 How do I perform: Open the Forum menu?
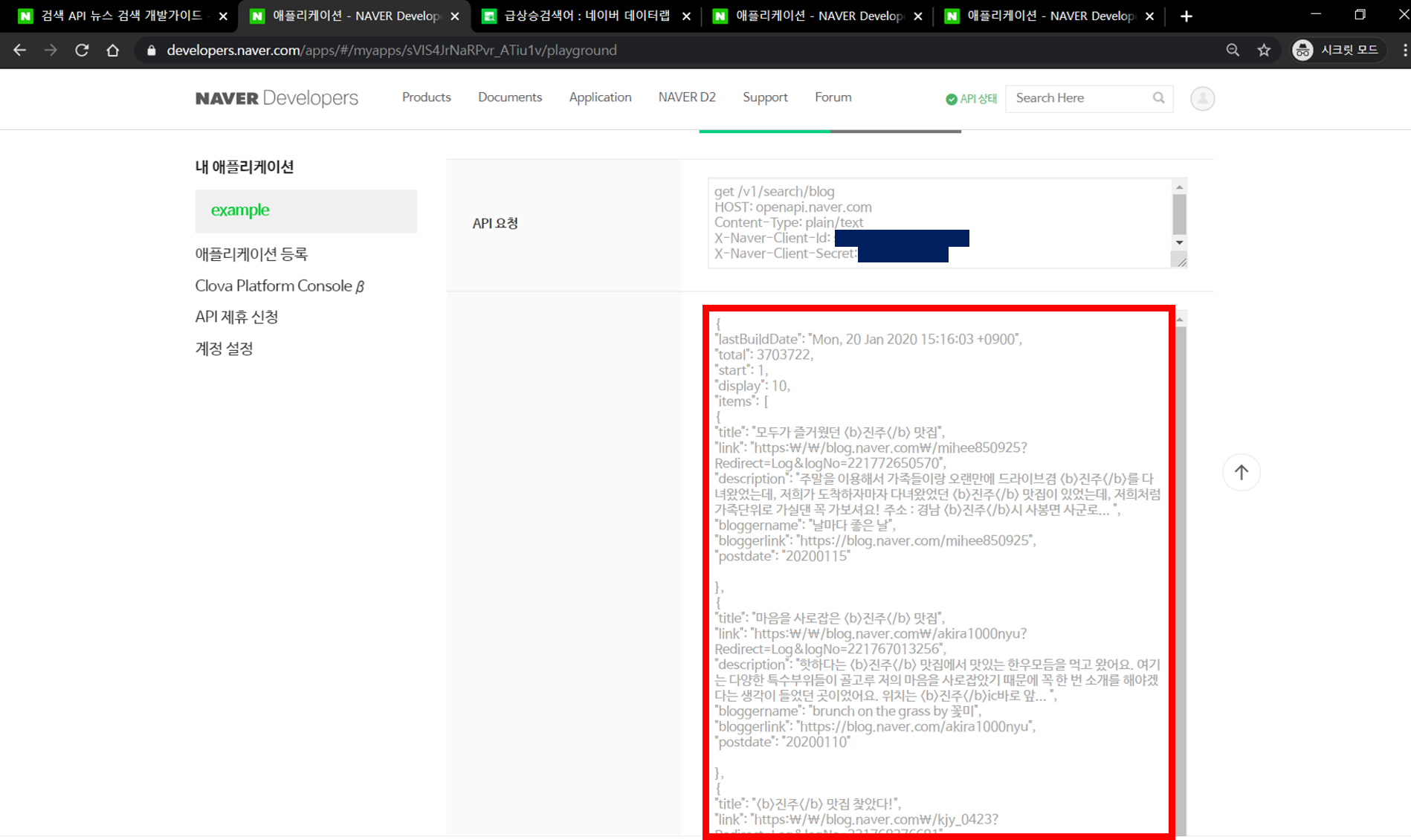[833, 97]
